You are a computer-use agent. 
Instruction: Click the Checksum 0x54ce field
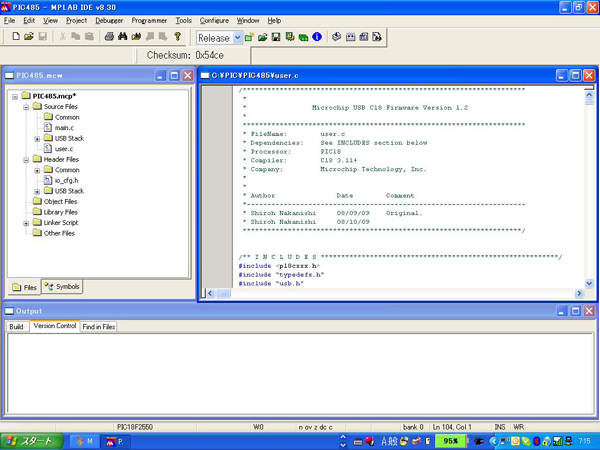(185, 55)
